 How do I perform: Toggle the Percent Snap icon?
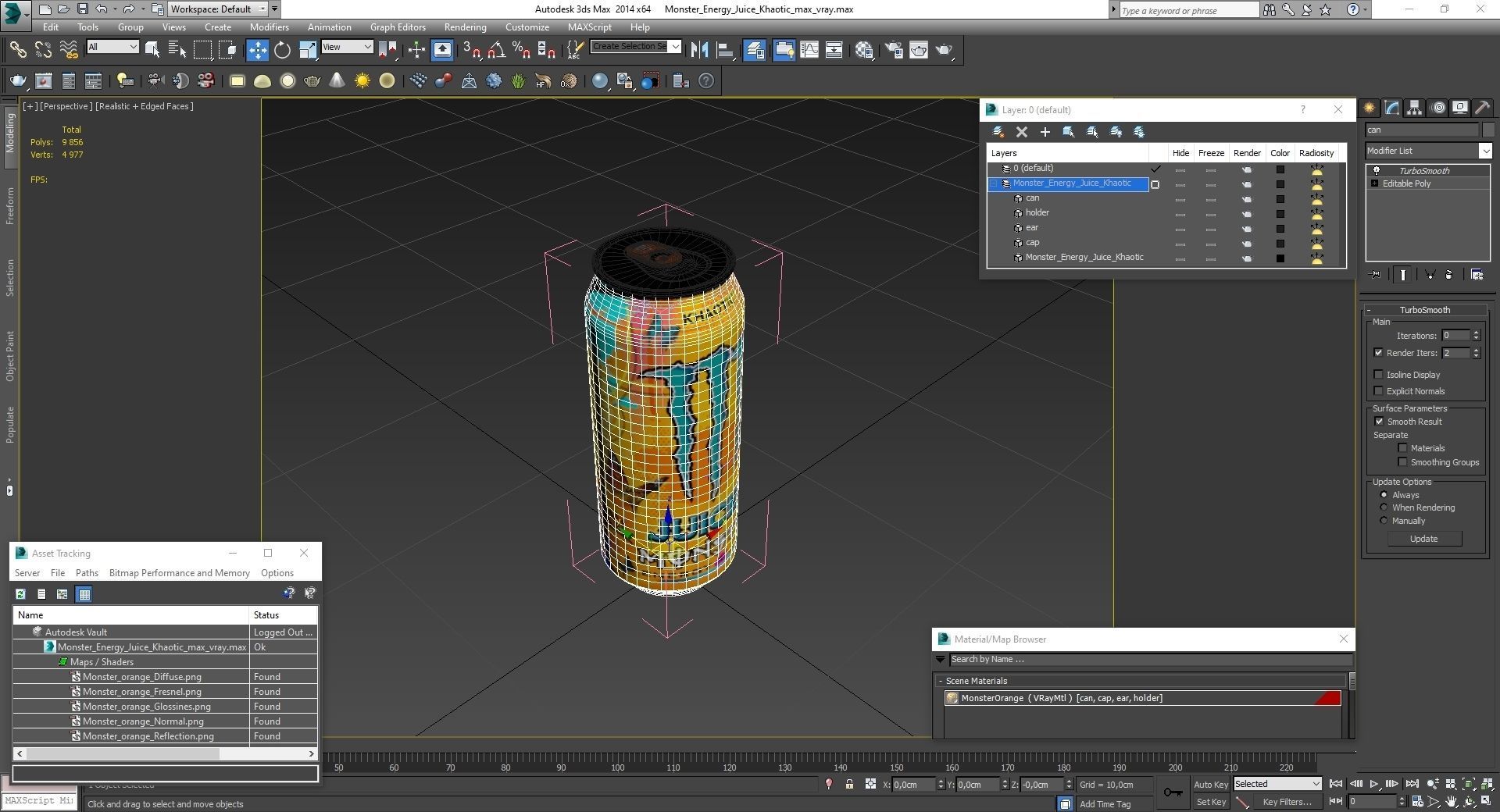click(521, 50)
